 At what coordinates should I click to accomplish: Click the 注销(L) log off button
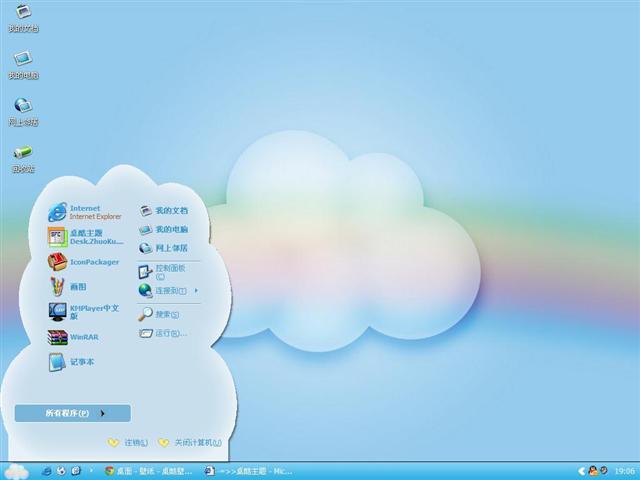coord(128,442)
